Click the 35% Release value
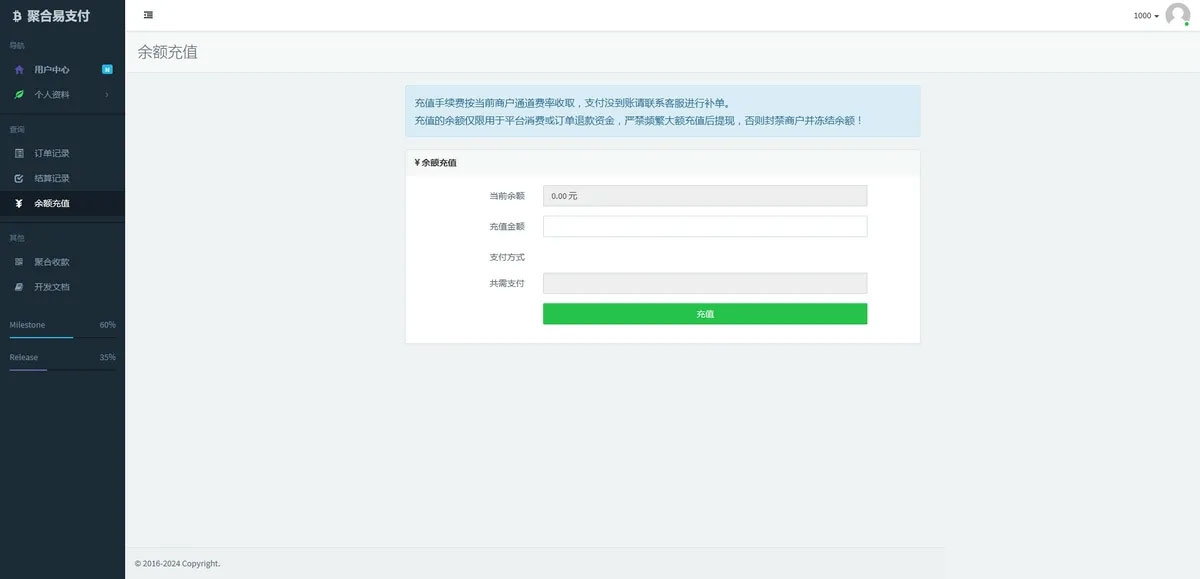This screenshot has width=1200, height=579. point(107,357)
